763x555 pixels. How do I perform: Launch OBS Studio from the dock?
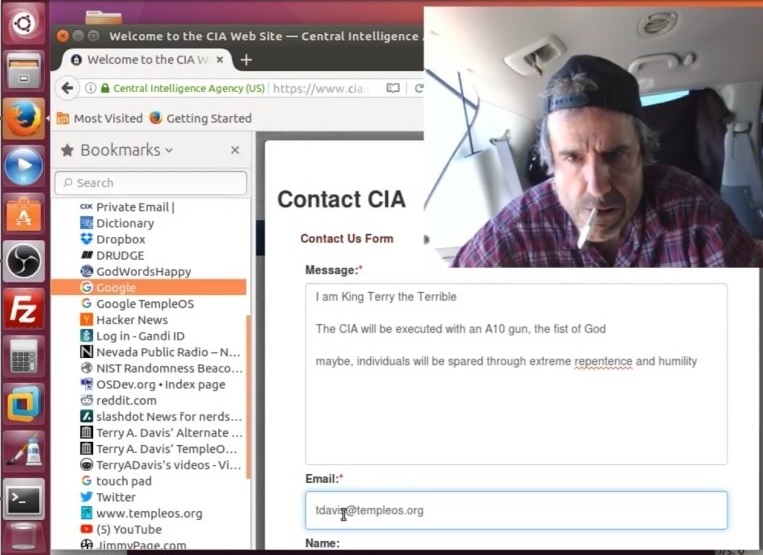coord(23,261)
